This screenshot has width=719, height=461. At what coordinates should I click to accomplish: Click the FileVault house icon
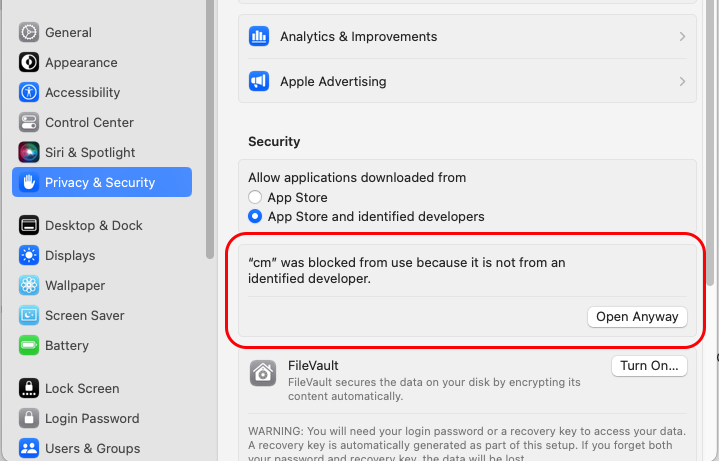point(263,373)
